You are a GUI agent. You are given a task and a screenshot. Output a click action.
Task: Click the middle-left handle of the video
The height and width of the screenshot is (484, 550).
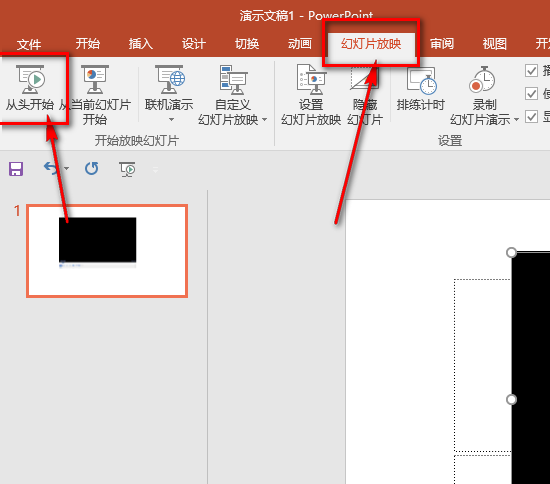pos(511,399)
